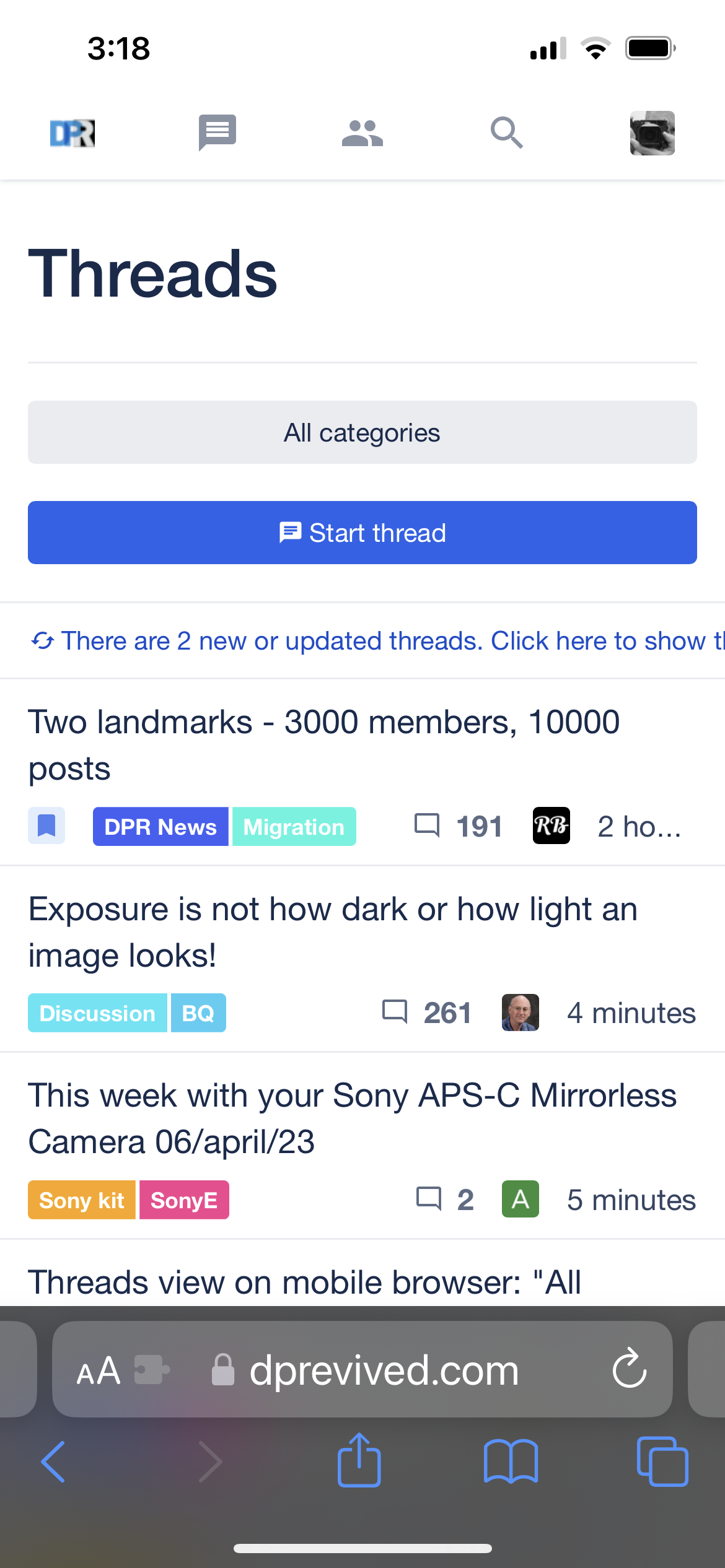Open Safari's AA page settings menu

coord(98,1370)
